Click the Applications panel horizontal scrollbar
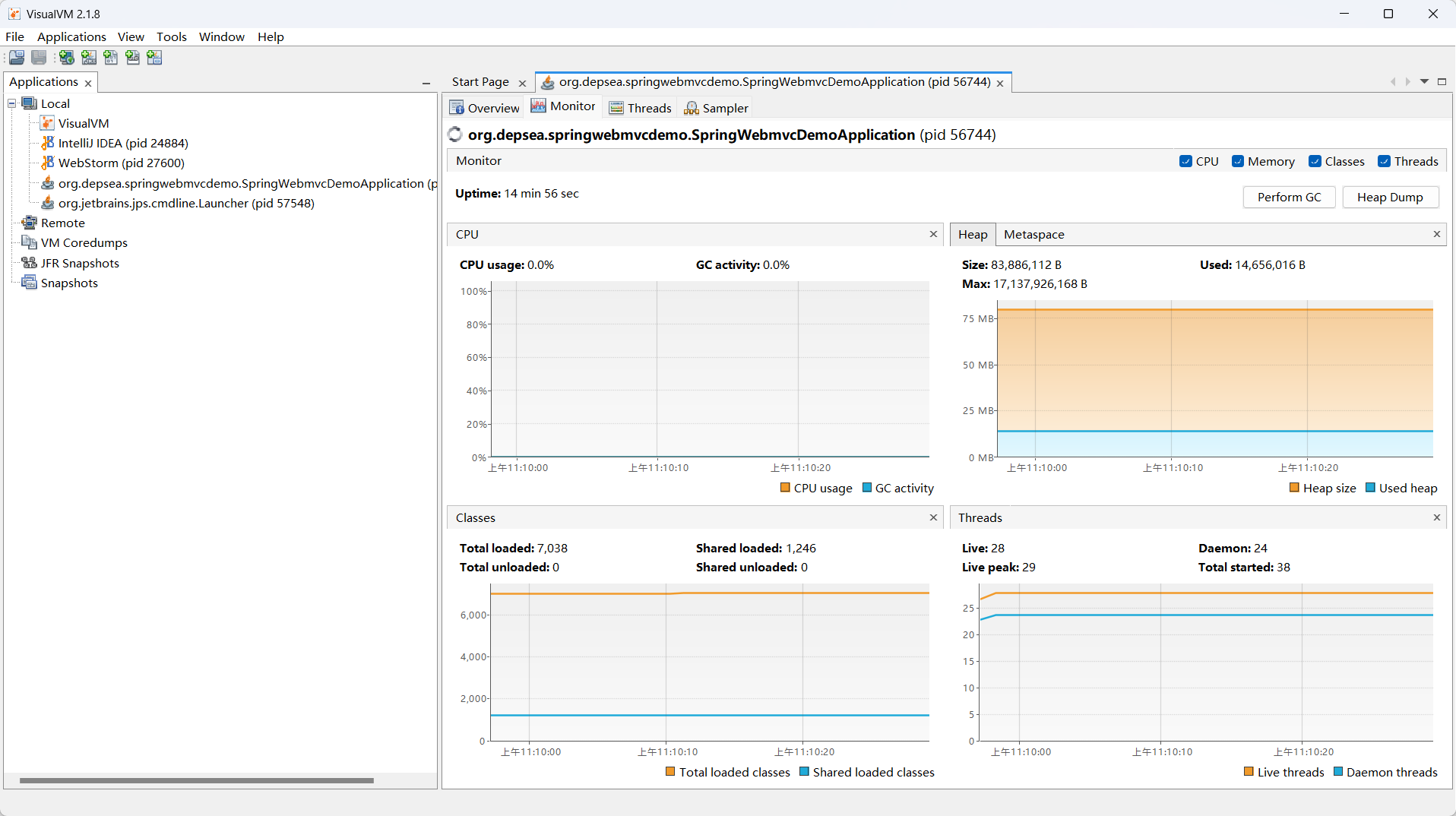The width and height of the screenshot is (1456, 816). click(197, 780)
